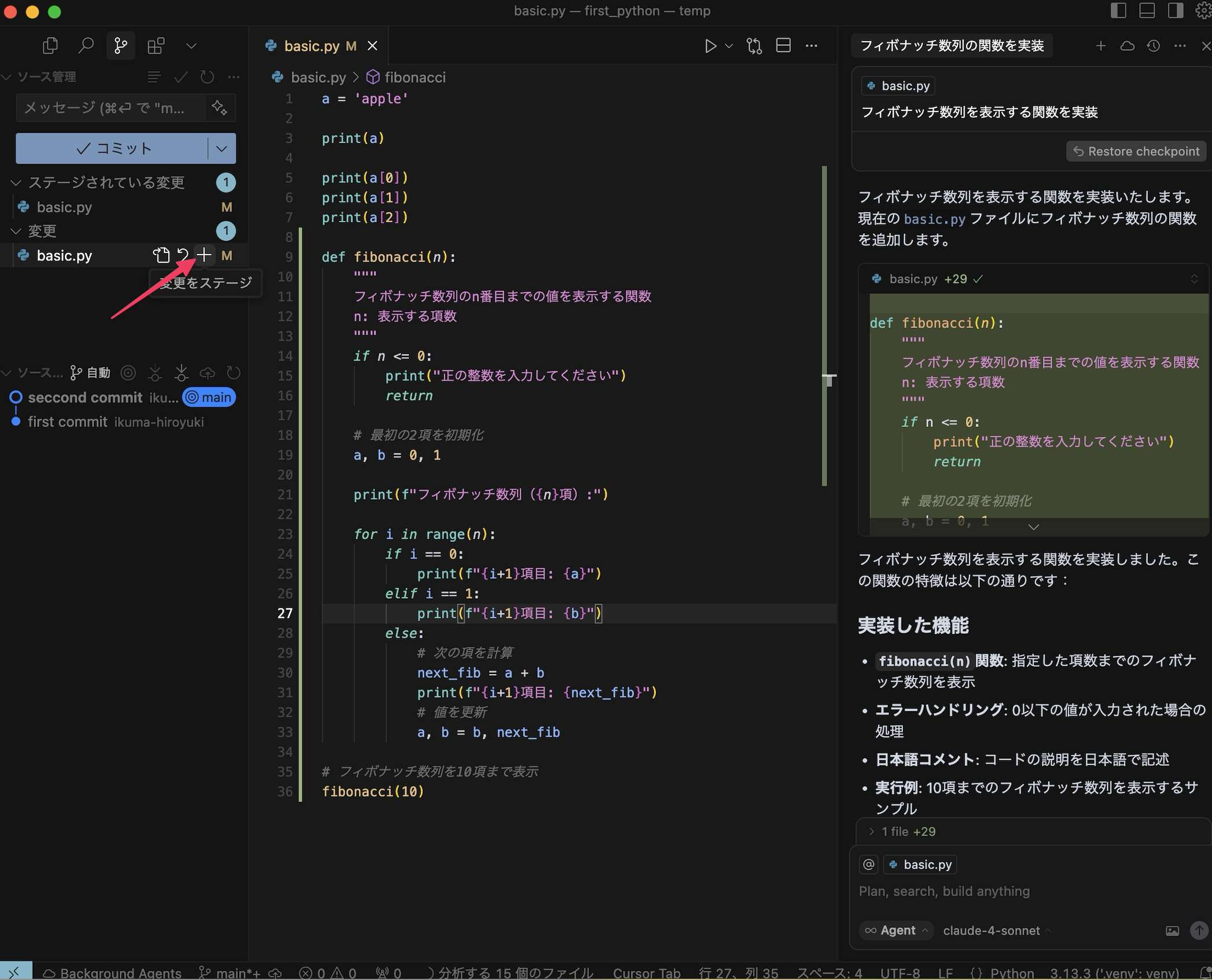The height and width of the screenshot is (980, 1212).
Task: Open the Search magnifier icon
Action: click(86, 46)
